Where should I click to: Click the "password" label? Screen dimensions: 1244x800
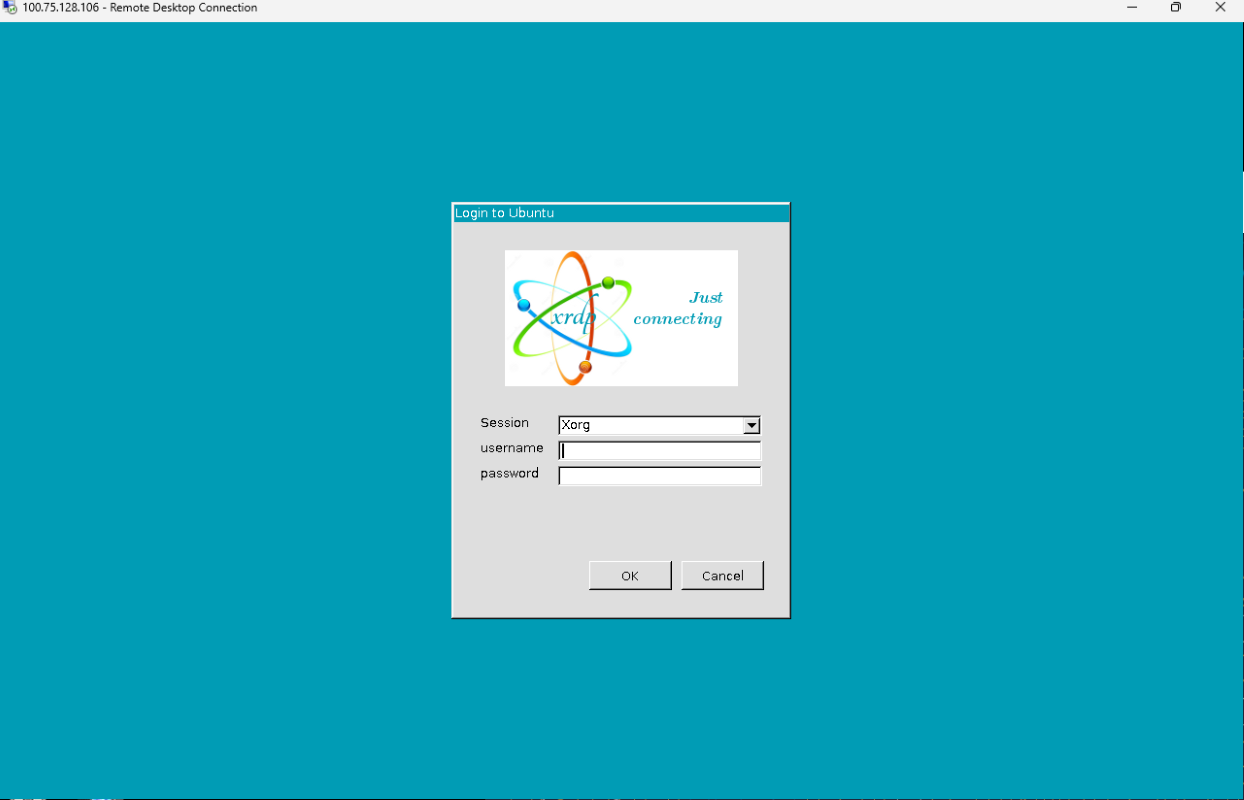pos(509,474)
